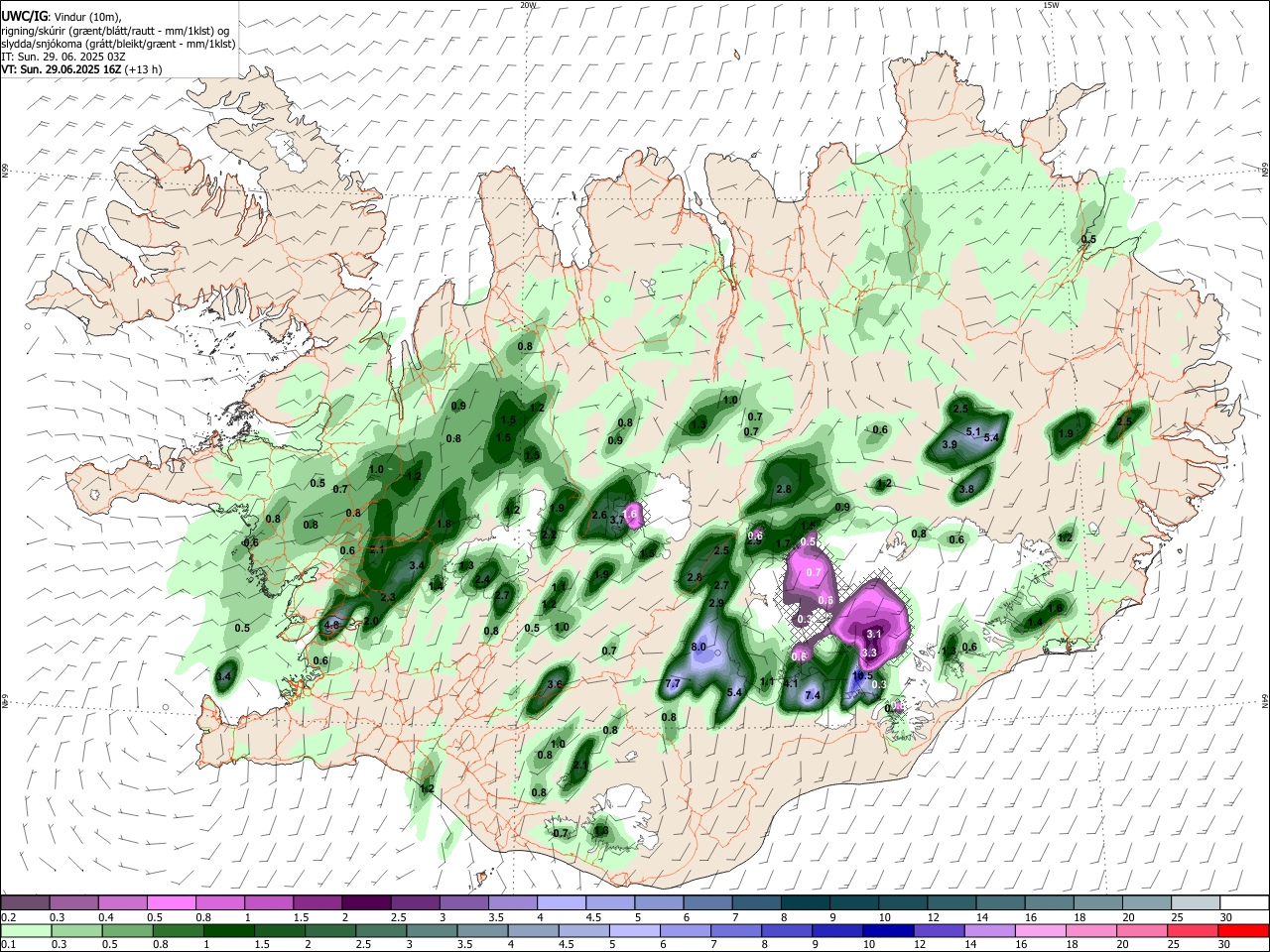Click the '3.7' value beside the pink patch

point(617,520)
